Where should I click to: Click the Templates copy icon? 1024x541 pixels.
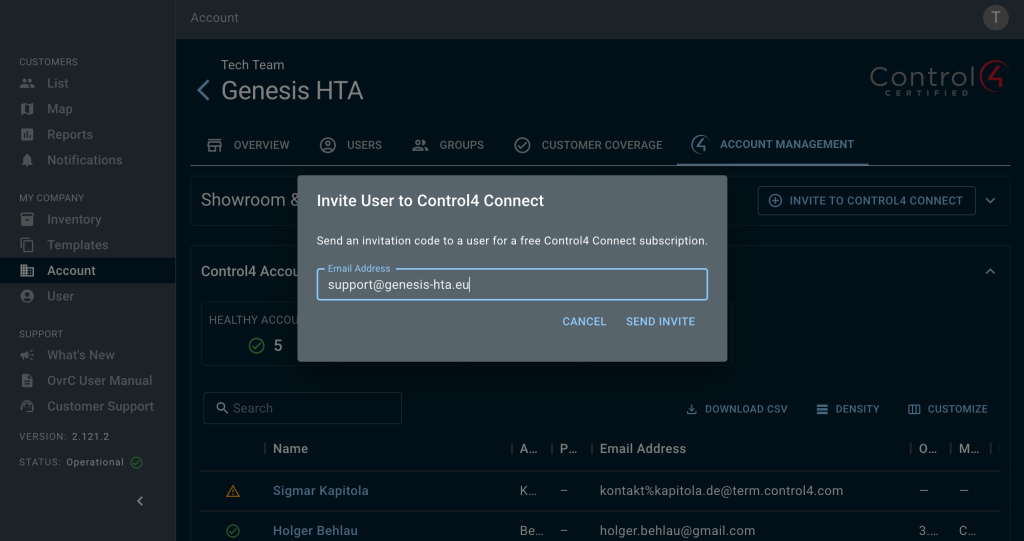pyautogui.click(x=27, y=245)
